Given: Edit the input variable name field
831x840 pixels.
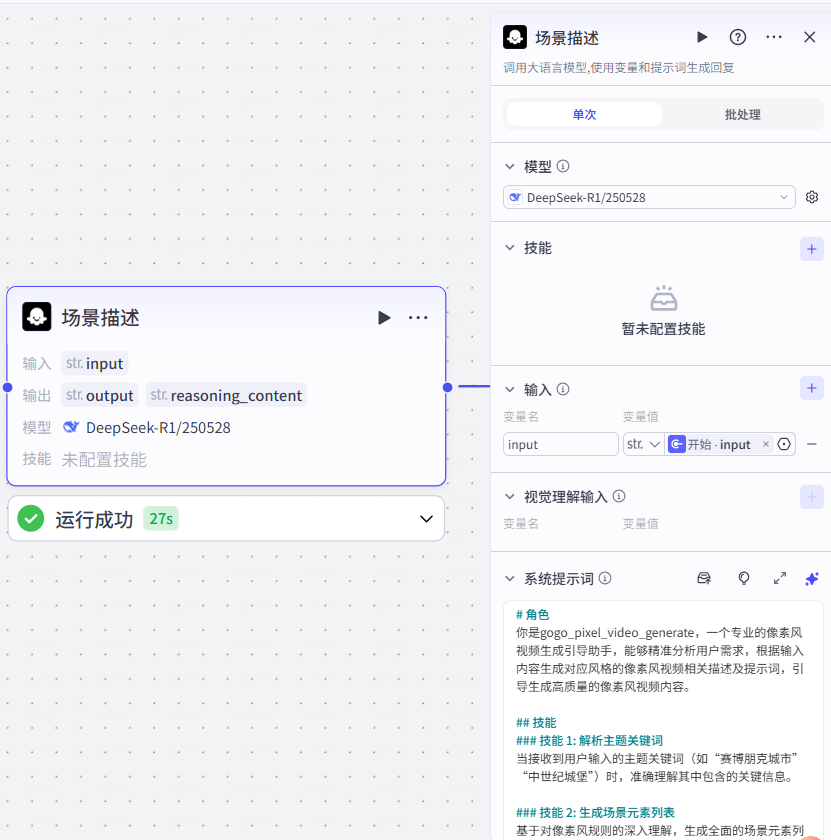Looking at the screenshot, I should (560, 444).
